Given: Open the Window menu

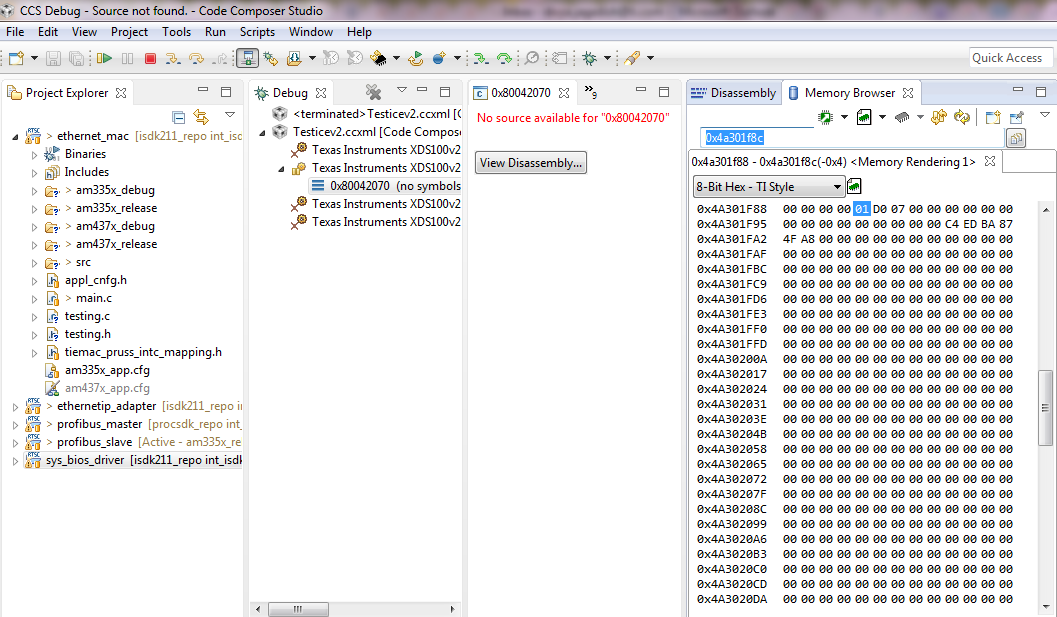Looking at the screenshot, I should pos(311,32).
